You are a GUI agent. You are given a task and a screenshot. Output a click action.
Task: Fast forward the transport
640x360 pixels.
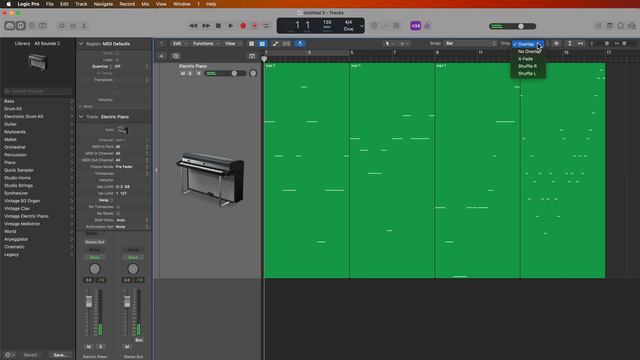point(206,26)
